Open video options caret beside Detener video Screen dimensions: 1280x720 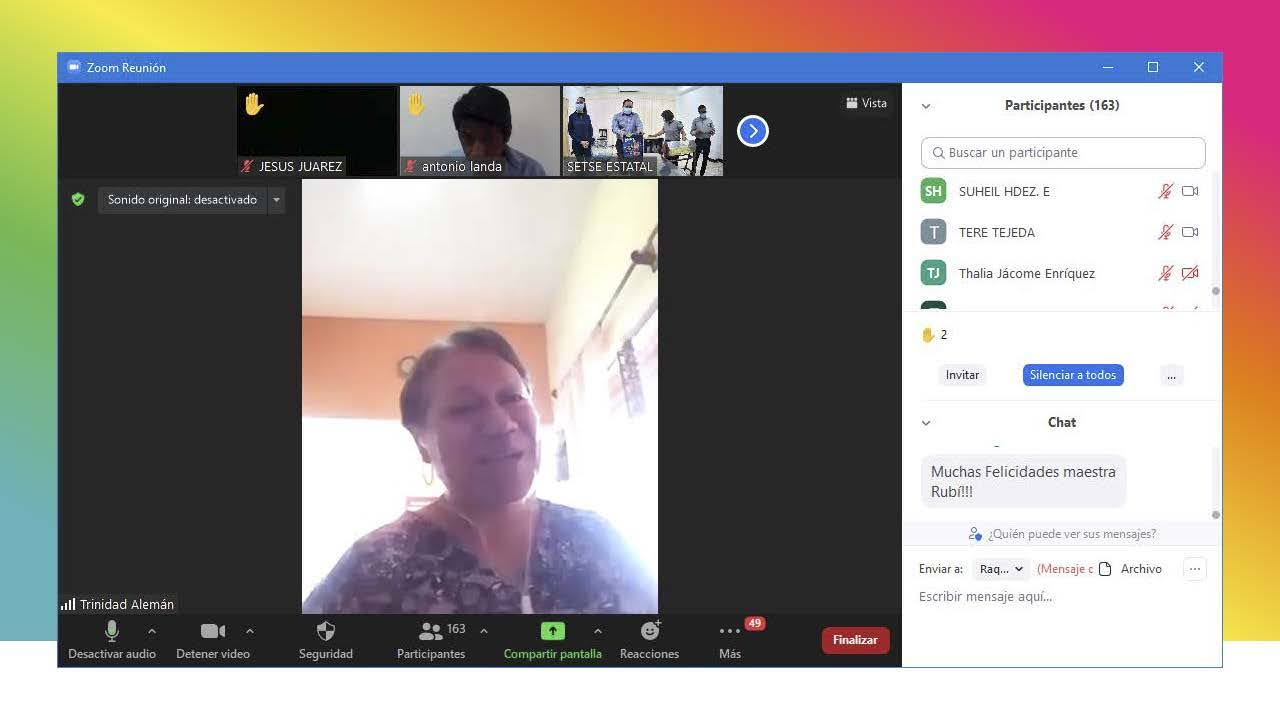250,631
